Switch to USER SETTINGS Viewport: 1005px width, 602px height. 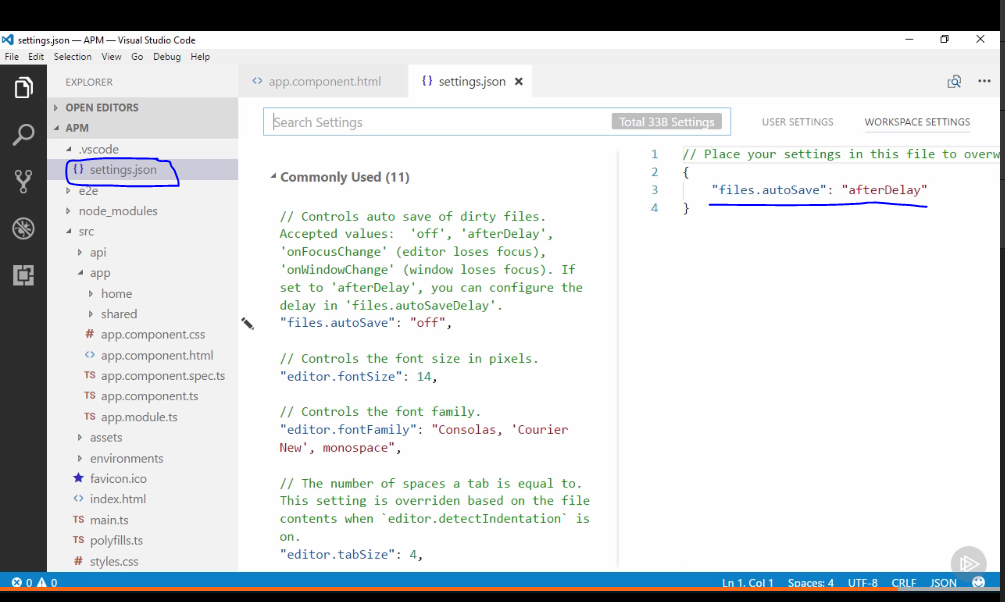pyautogui.click(x=797, y=121)
